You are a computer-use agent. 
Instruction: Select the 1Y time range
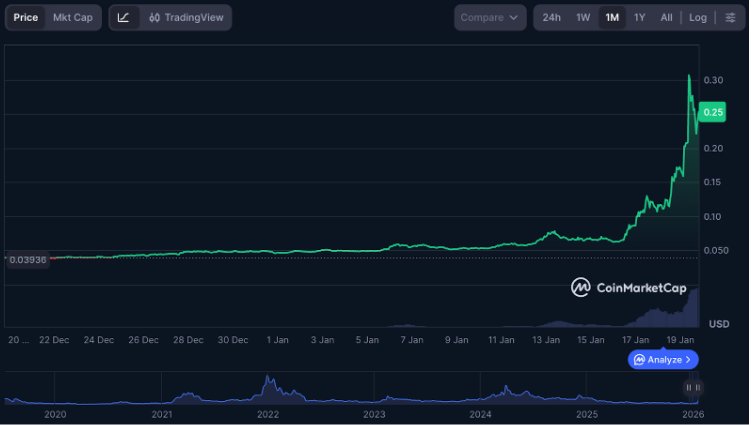(640, 17)
